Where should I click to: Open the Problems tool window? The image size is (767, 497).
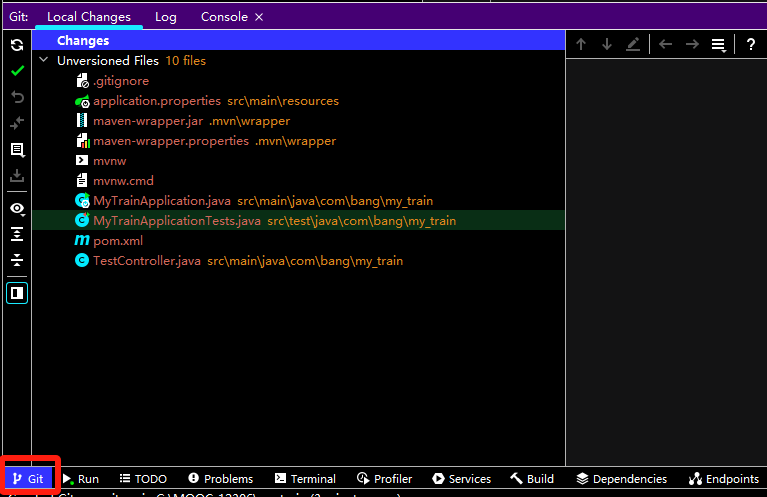(x=221, y=478)
